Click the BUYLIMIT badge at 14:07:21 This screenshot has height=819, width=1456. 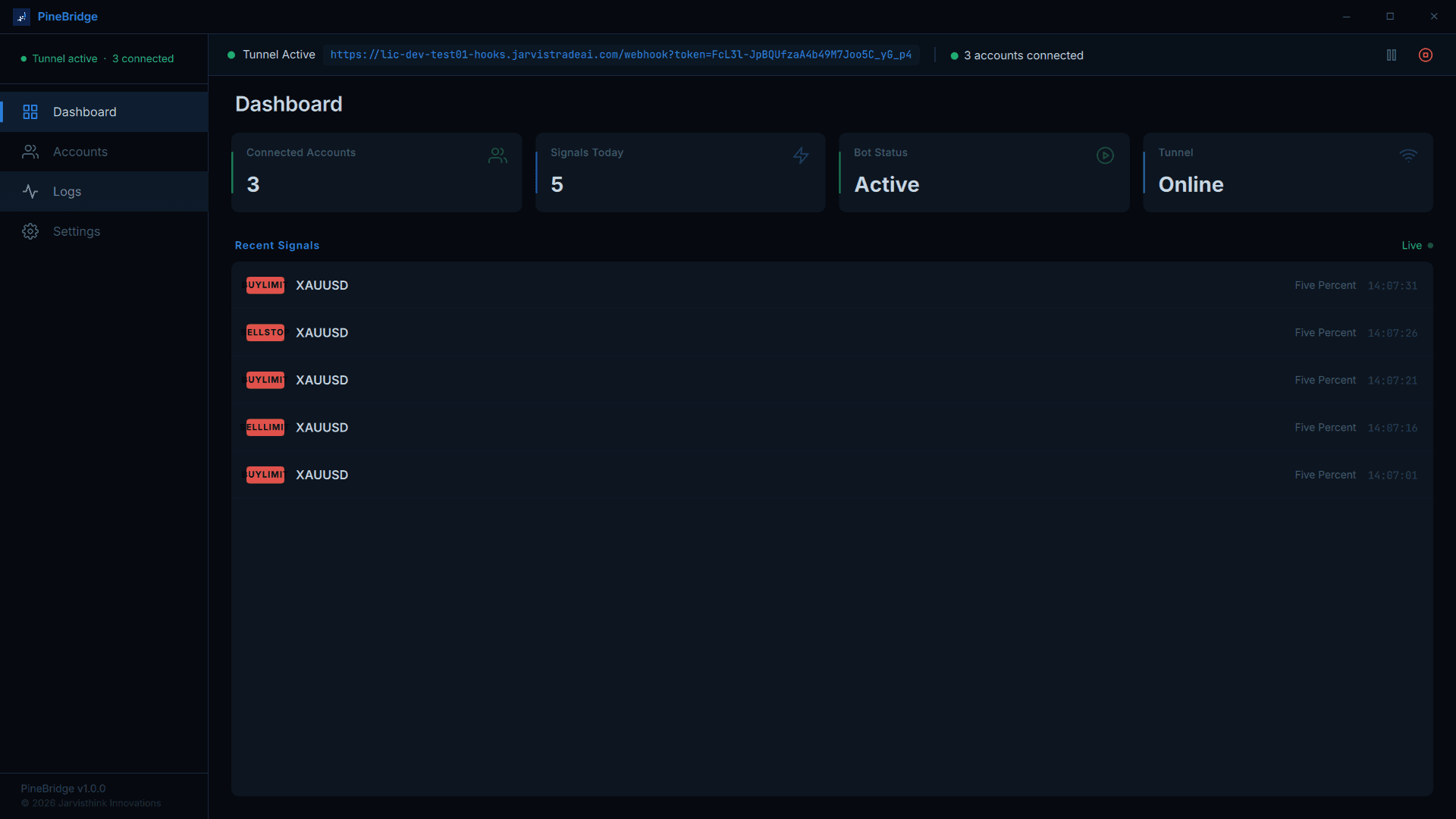(x=265, y=380)
